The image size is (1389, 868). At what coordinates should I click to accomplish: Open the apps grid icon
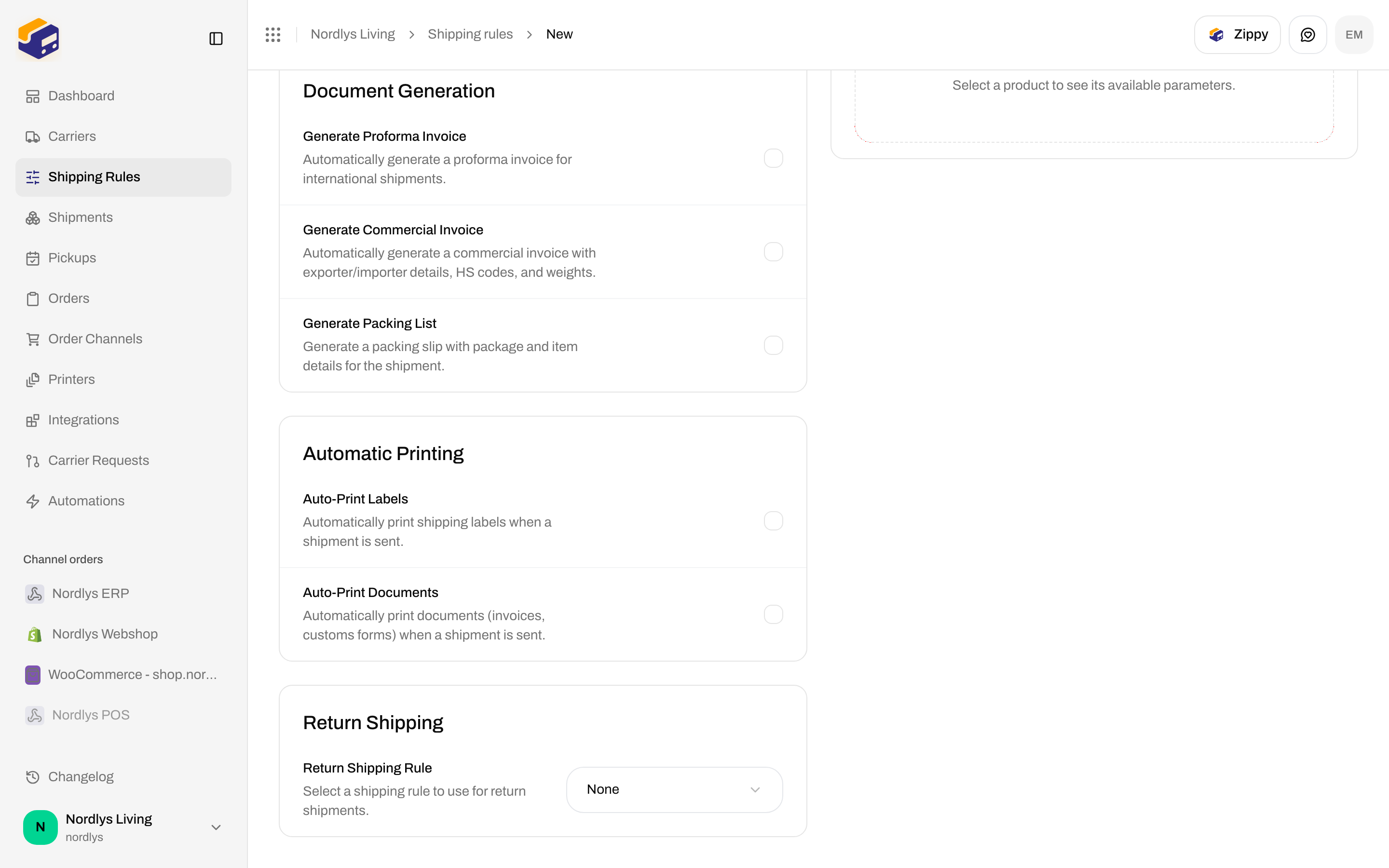[273, 34]
